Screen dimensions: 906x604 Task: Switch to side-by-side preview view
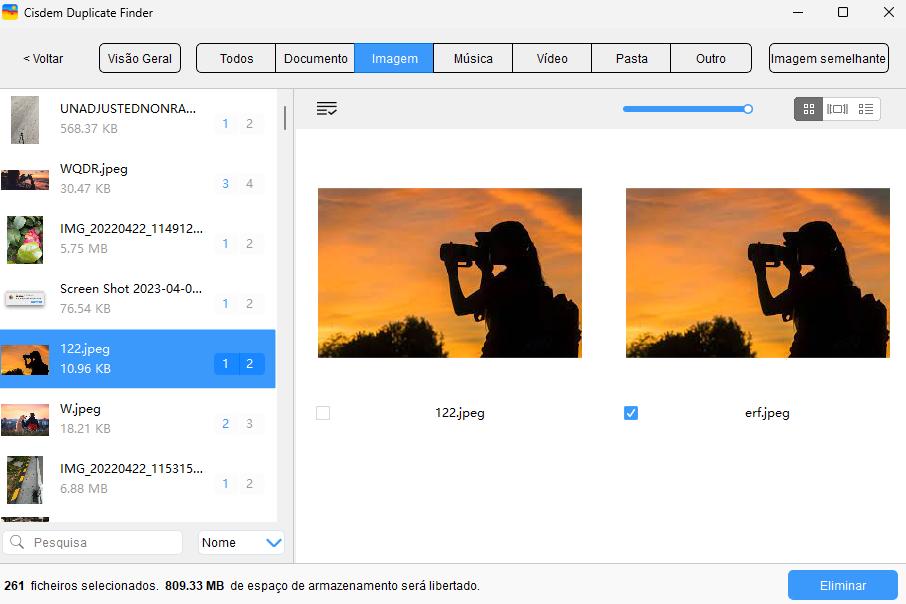pos(837,109)
